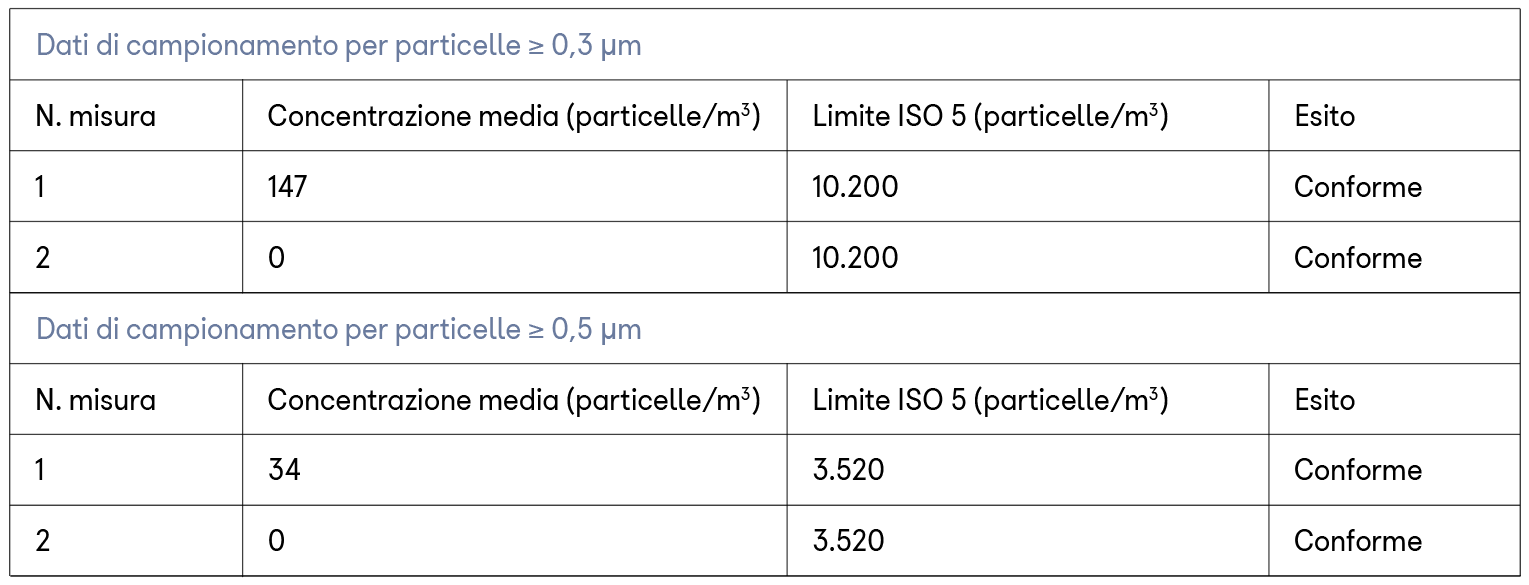Image resolution: width=1529 pixels, height=585 pixels.
Task: Click the '≥ 0,5 µm' sampling data heading
Action: [338, 329]
